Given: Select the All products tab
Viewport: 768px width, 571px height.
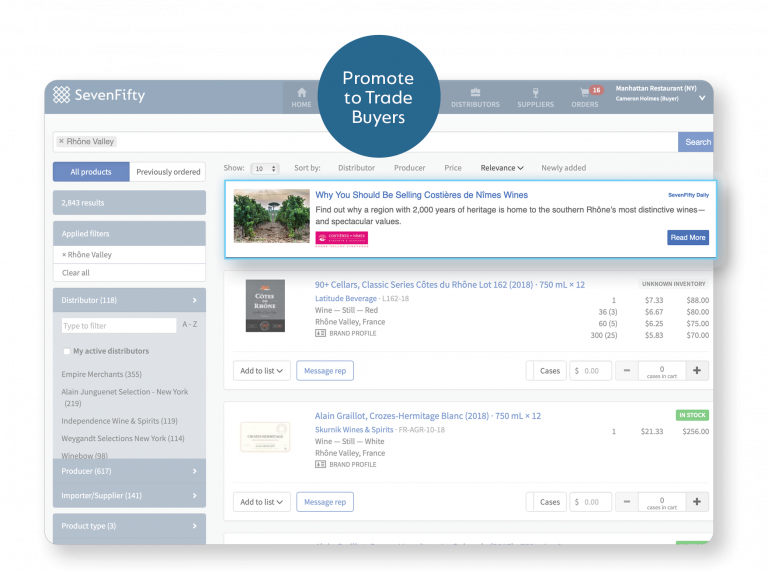Looking at the screenshot, I should (x=91, y=172).
